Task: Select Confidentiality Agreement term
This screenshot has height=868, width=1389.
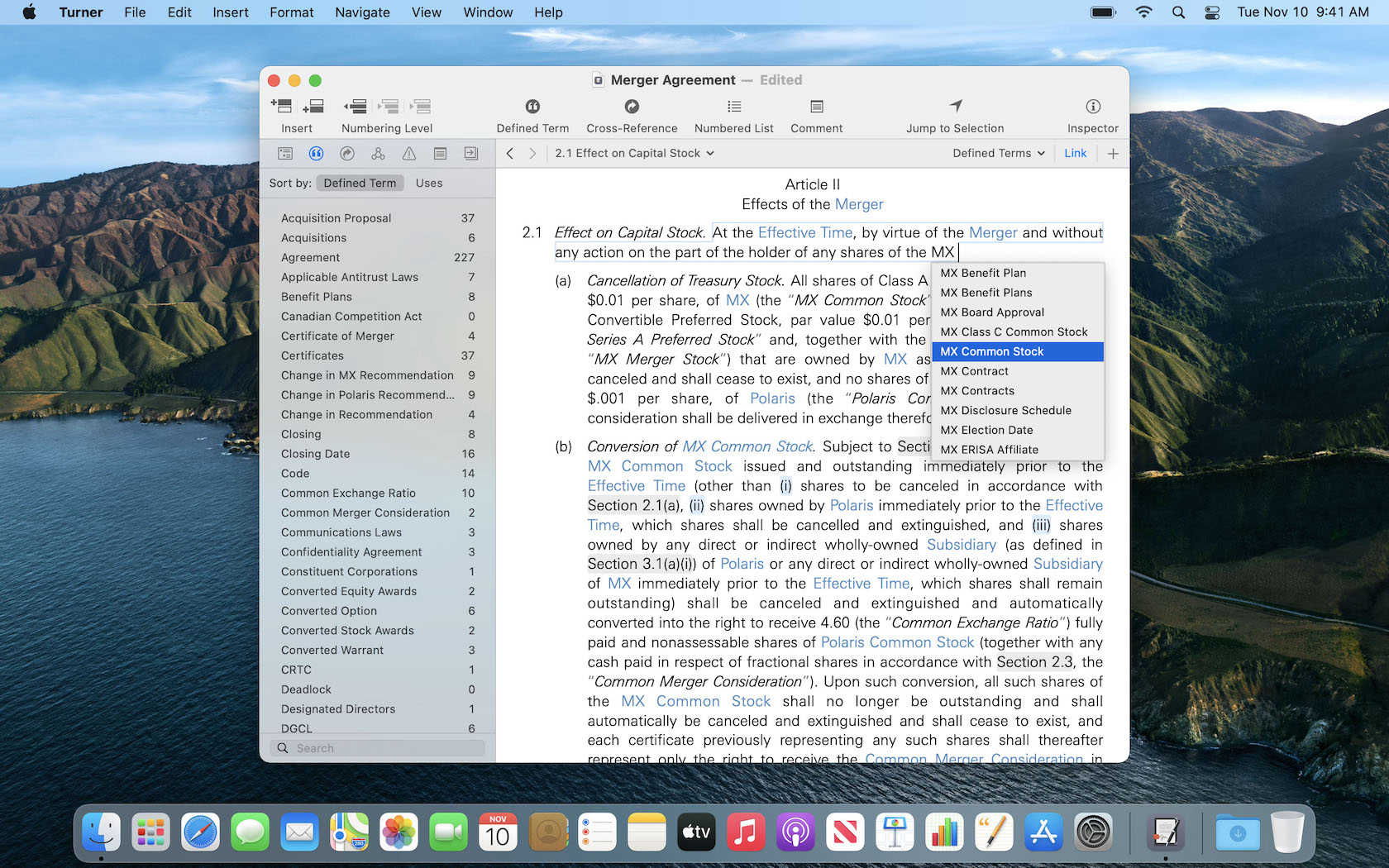Action: (x=377, y=552)
